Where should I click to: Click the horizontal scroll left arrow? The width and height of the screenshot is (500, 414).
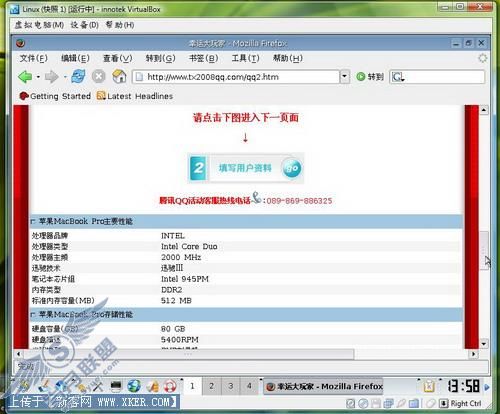point(18,354)
